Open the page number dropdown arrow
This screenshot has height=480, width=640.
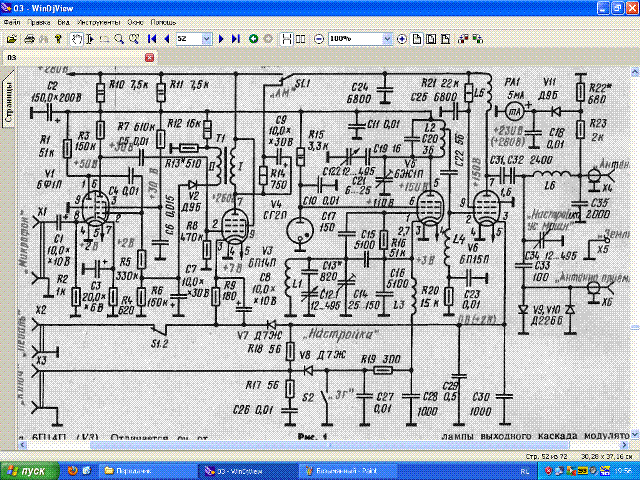[207, 39]
